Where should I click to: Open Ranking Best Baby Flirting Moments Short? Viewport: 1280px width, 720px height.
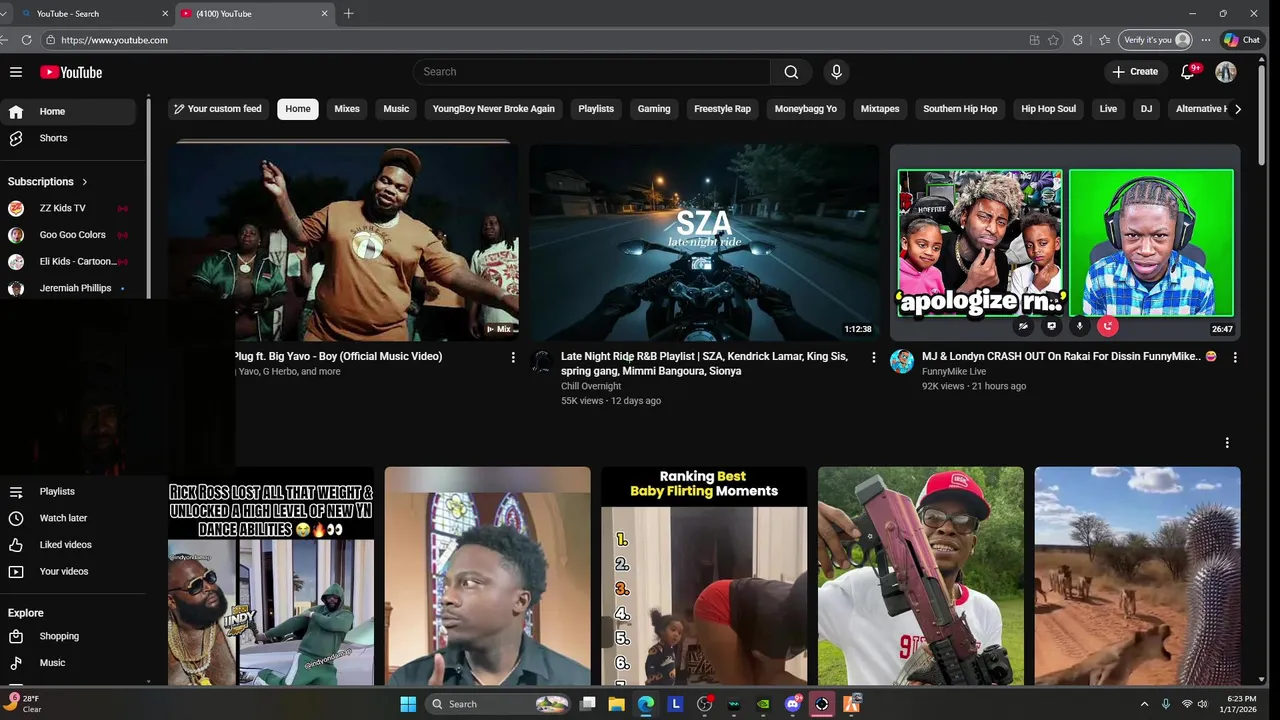tap(704, 576)
